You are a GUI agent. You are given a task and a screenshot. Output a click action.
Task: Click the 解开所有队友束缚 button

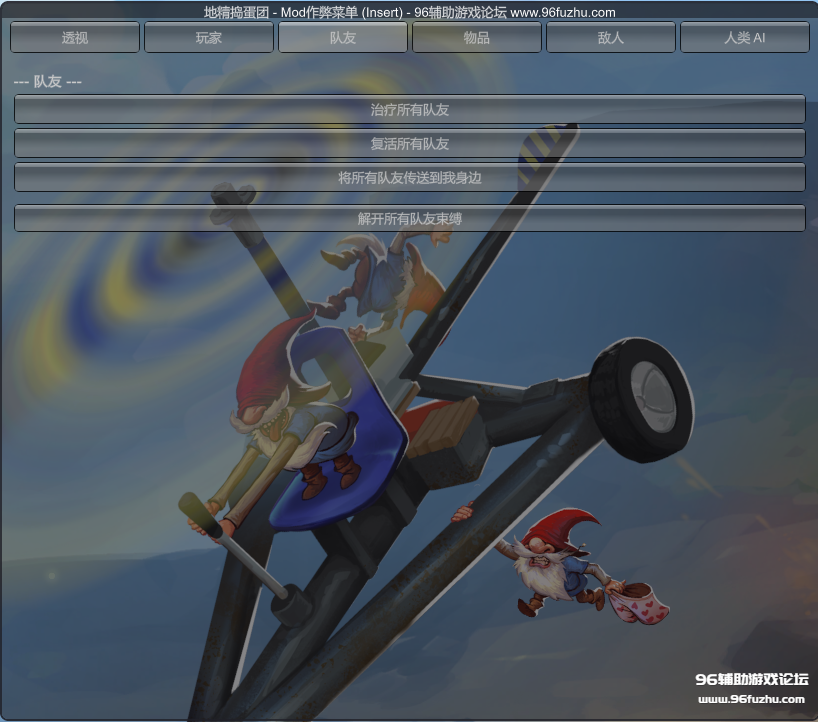point(410,218)
